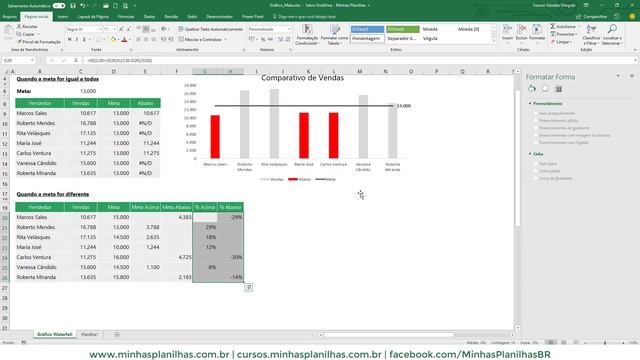Select Linha de Gradiente radio option

tap(536, 178)
